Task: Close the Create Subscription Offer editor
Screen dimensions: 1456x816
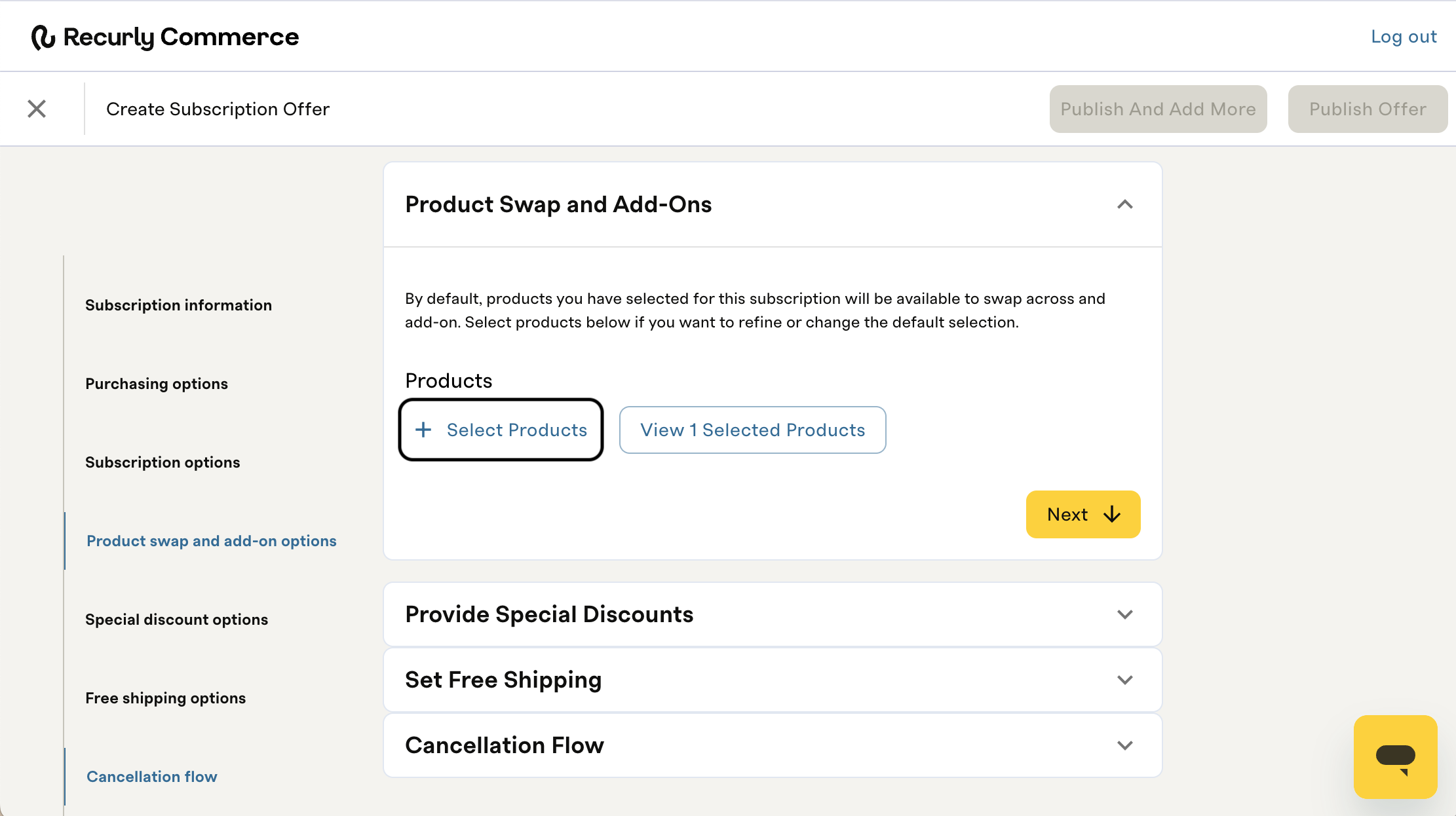Action: point(37,109)
